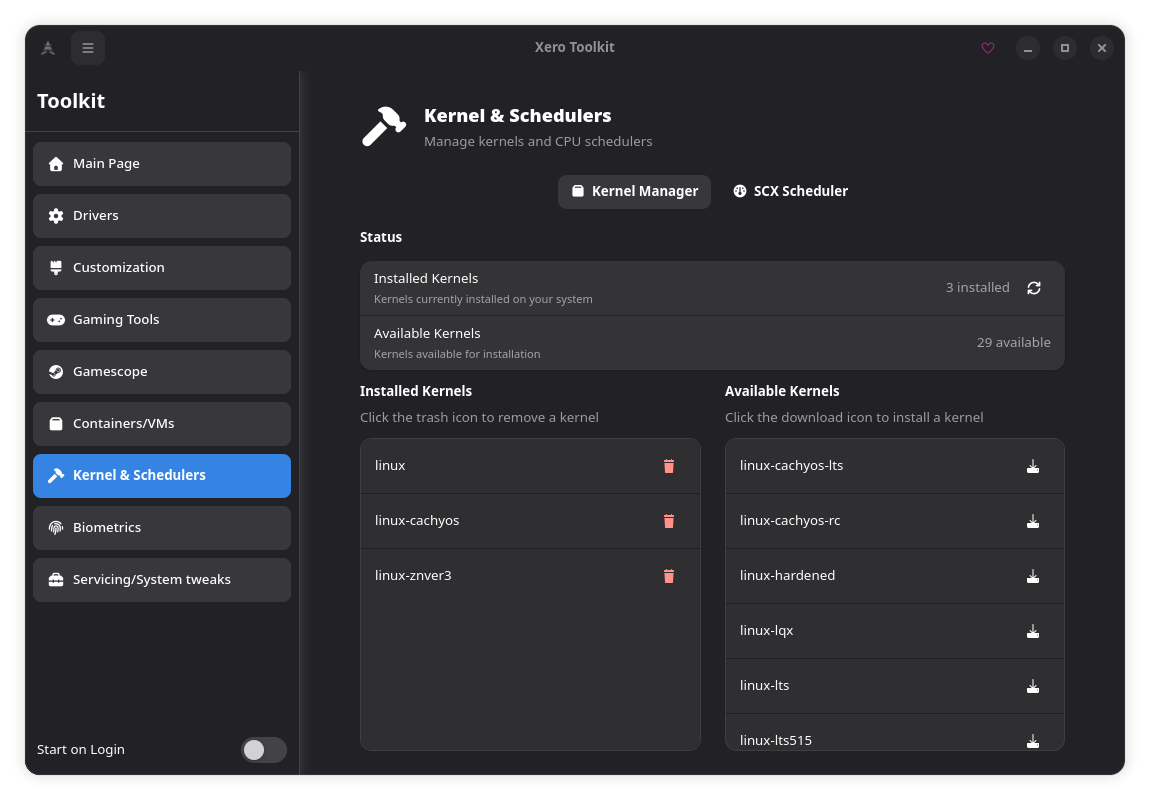The image size is (1150, 800).
Task: Download the linux-lts kernel
Action: tap(1033, 686)
